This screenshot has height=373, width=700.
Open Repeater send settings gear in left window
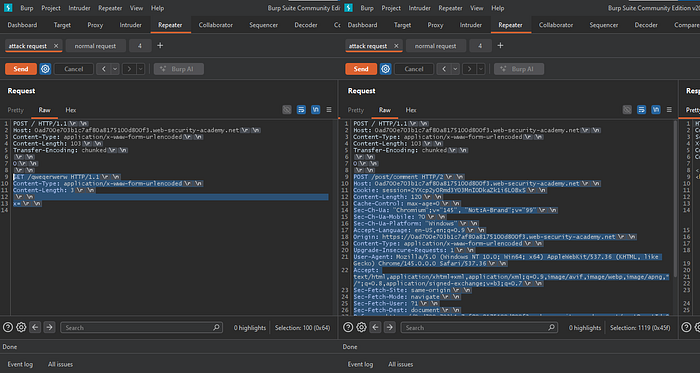click(x=45, y=69)
